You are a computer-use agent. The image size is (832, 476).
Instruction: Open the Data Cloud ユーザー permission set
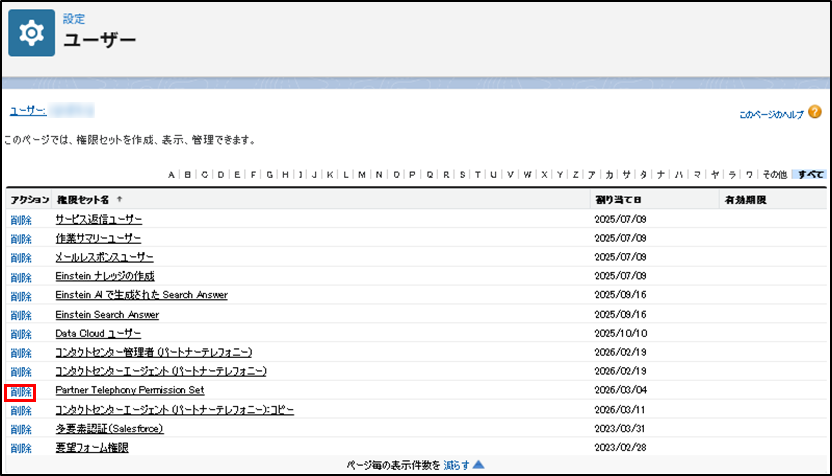point(98,334)
